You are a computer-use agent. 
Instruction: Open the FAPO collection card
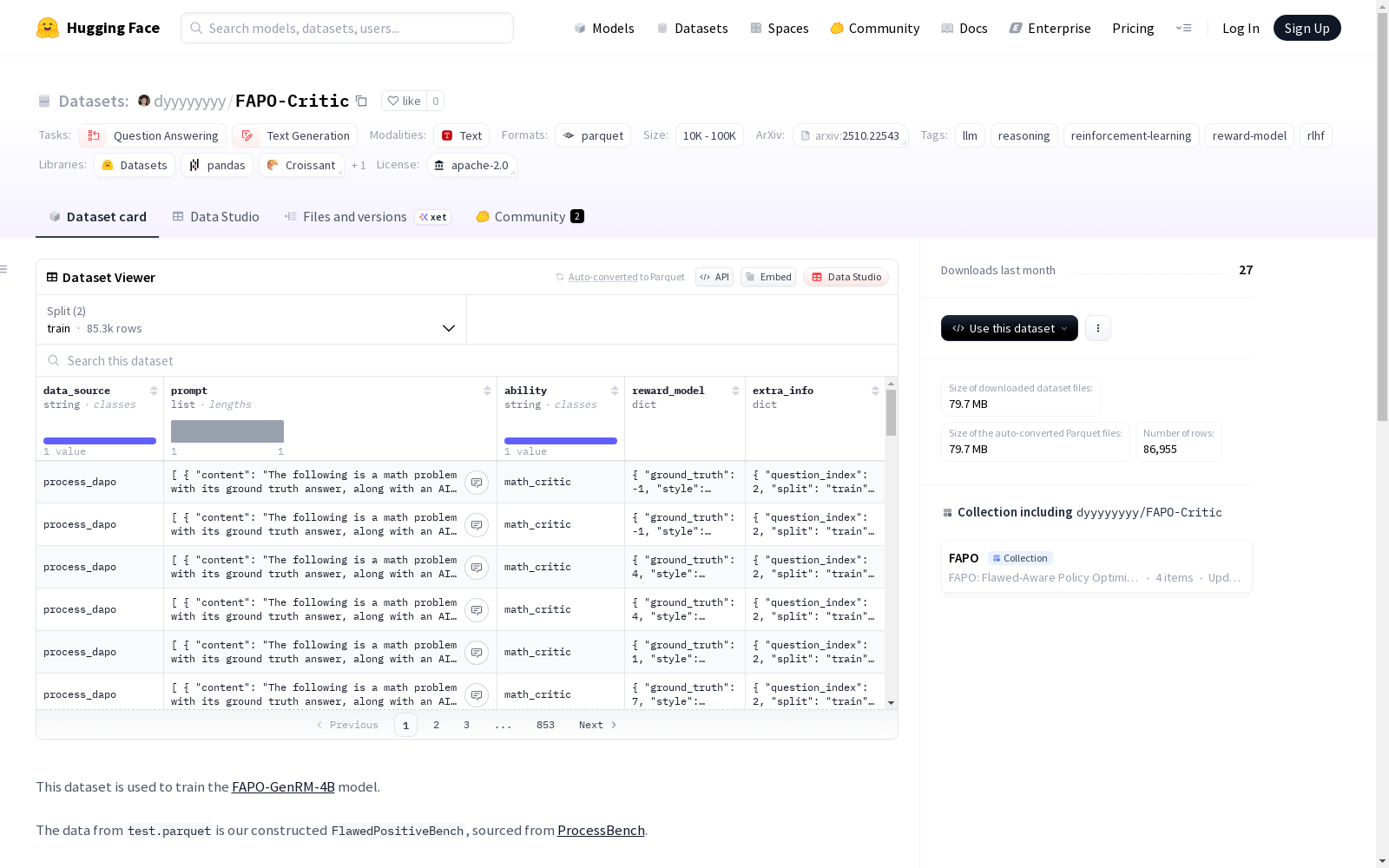1096,567
